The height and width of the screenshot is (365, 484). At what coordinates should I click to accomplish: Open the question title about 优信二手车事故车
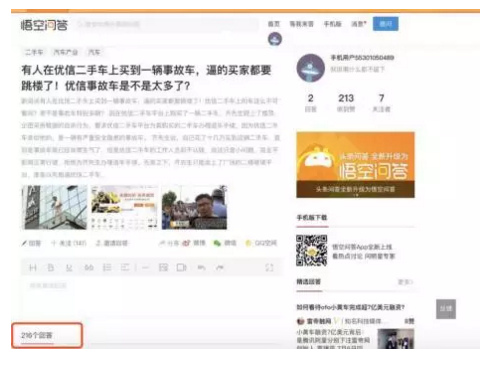point(146,78)
